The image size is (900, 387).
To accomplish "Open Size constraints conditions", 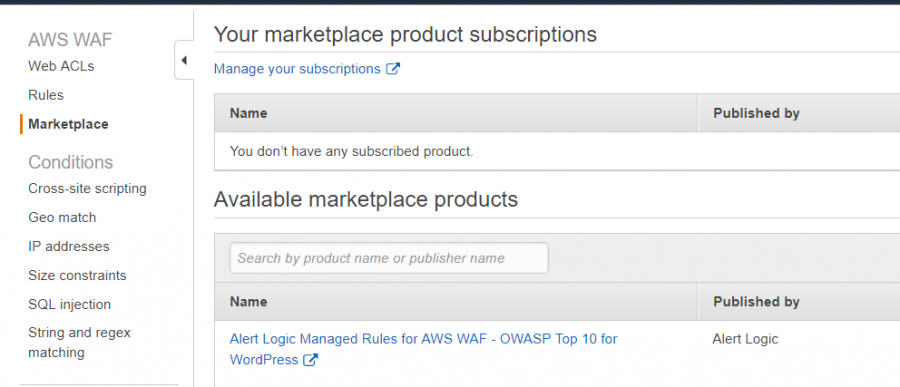I will click(77, 275).
